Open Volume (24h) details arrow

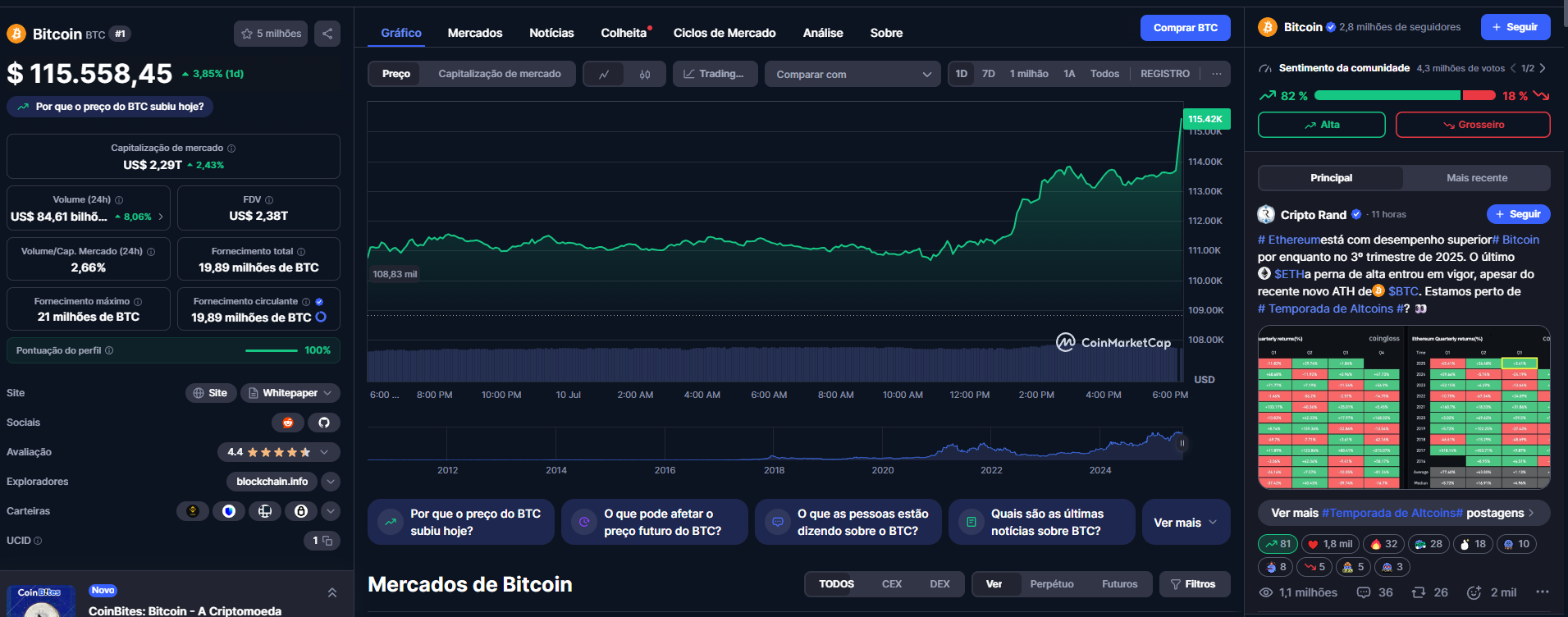(161, 217)
